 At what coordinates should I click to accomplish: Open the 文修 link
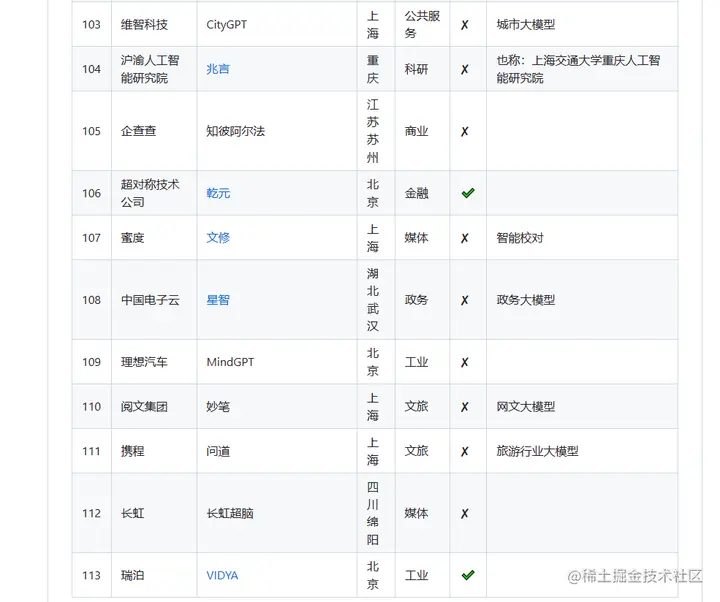[x=218, y=238]
